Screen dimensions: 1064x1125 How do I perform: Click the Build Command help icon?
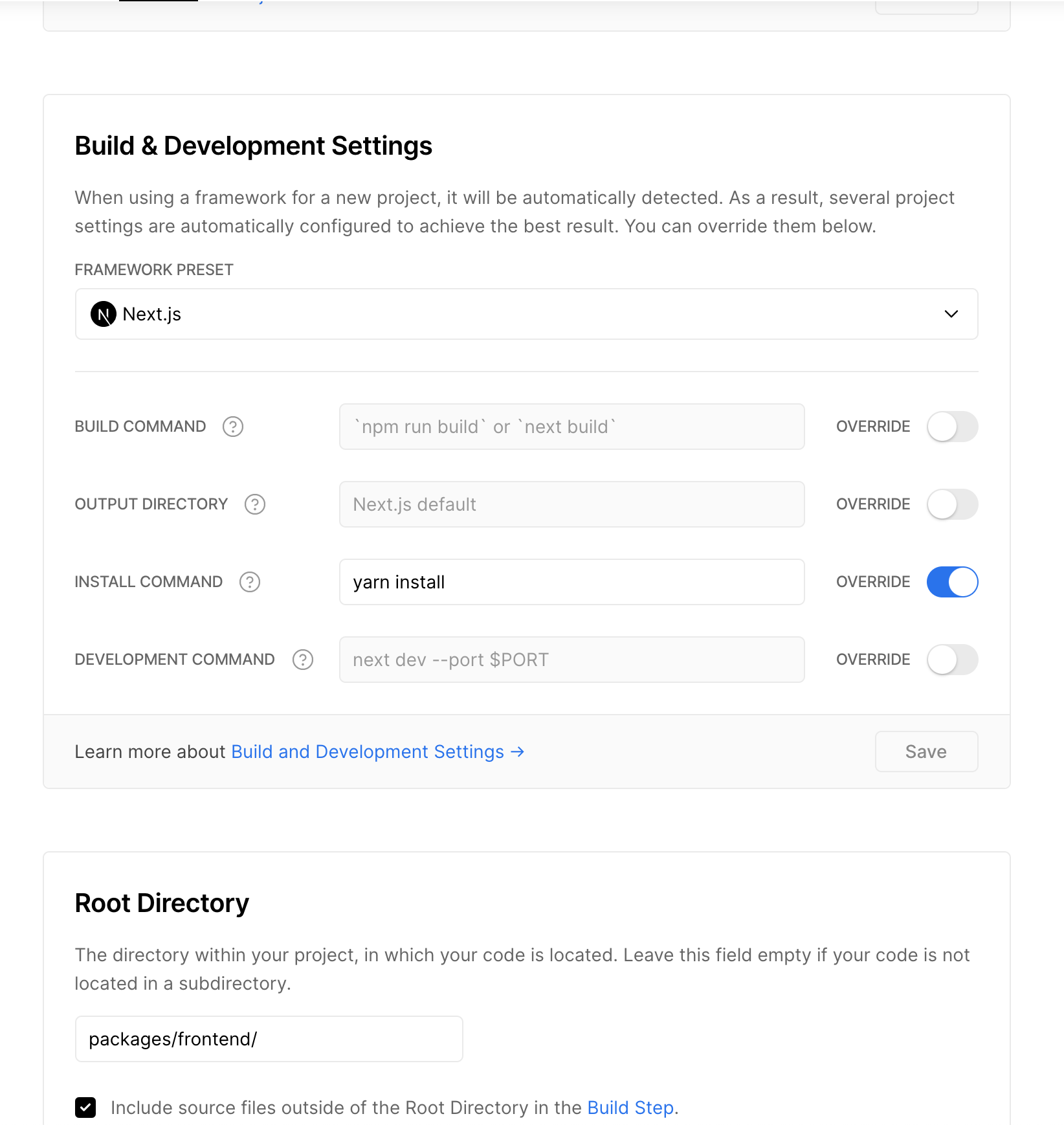click(233, 427)
